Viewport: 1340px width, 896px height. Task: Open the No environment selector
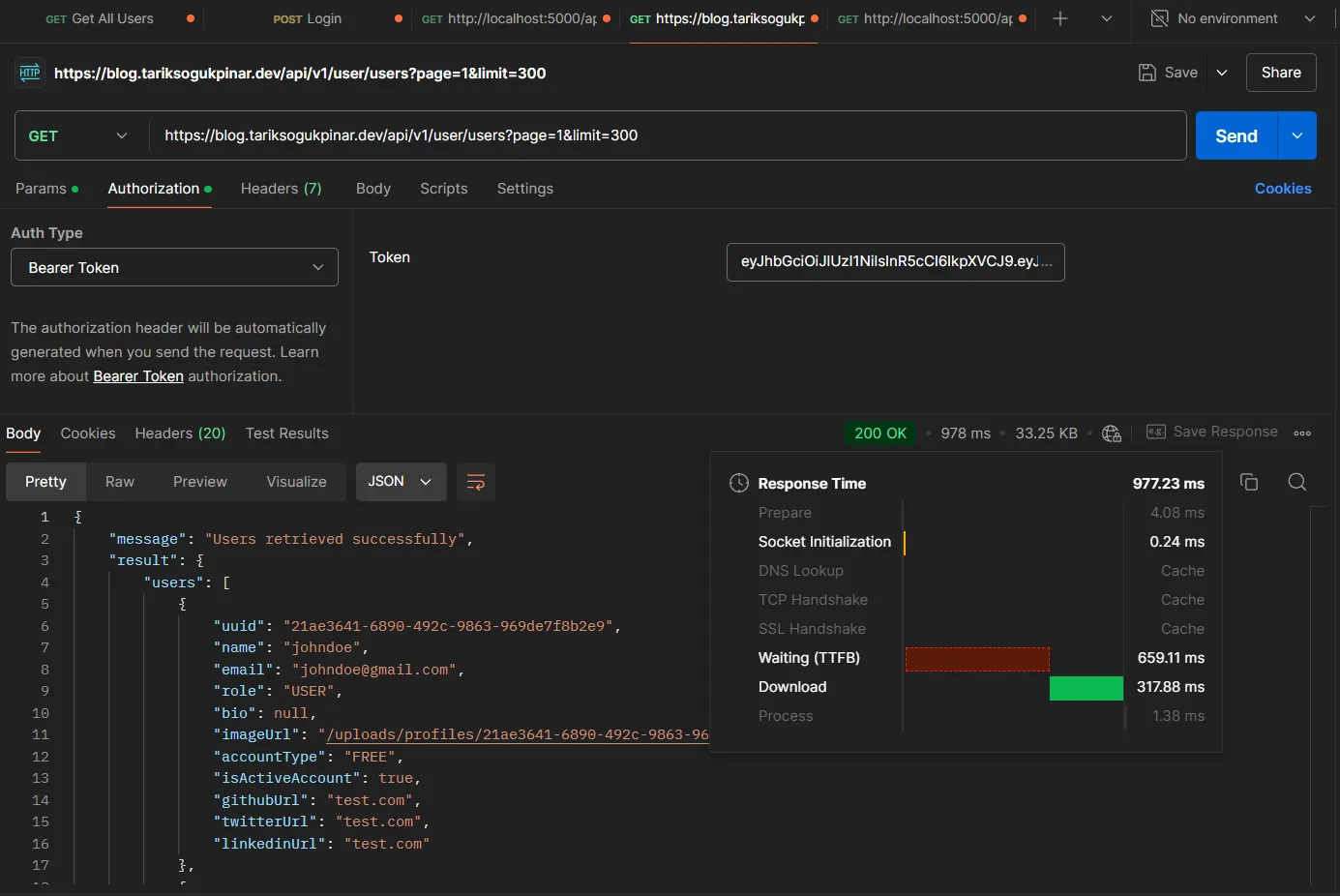1233,18
